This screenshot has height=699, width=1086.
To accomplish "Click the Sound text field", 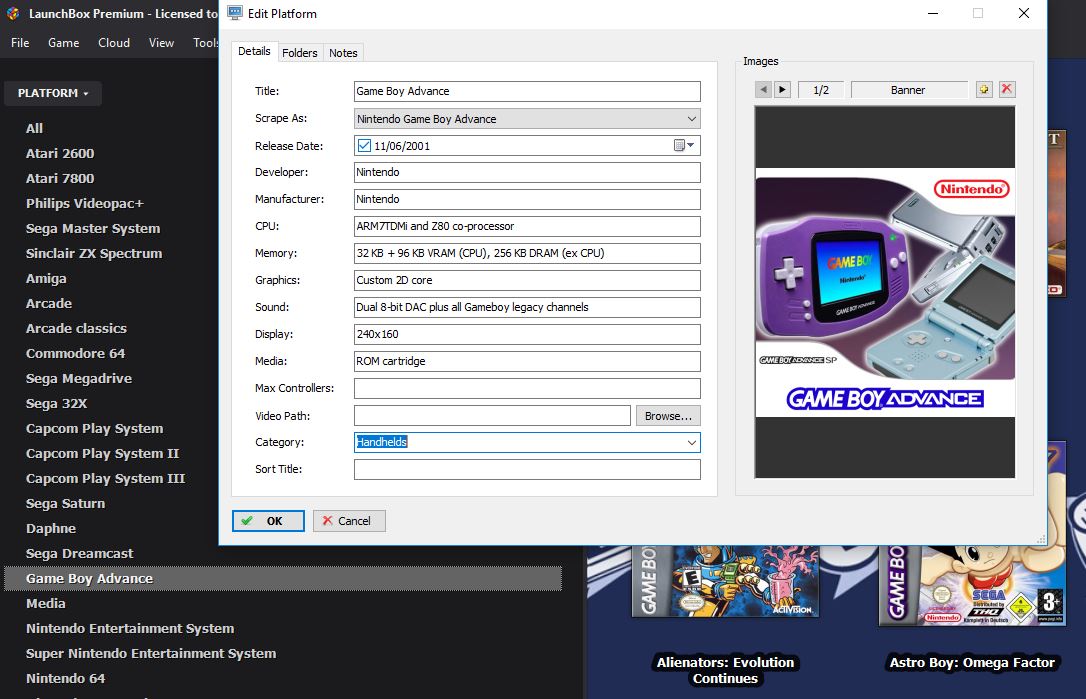I will 527,308.
